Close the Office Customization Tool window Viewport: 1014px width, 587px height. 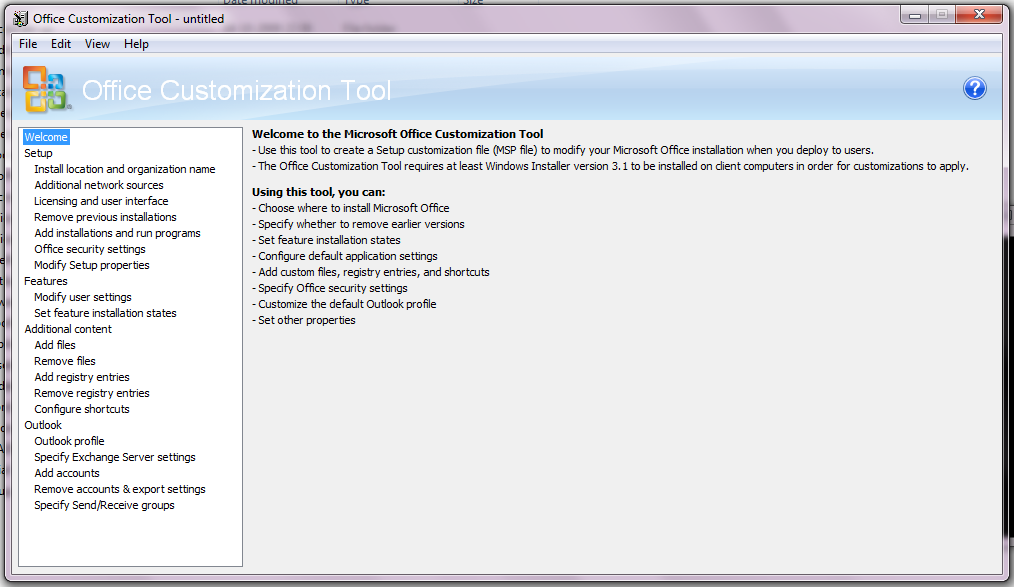[978, 14]
